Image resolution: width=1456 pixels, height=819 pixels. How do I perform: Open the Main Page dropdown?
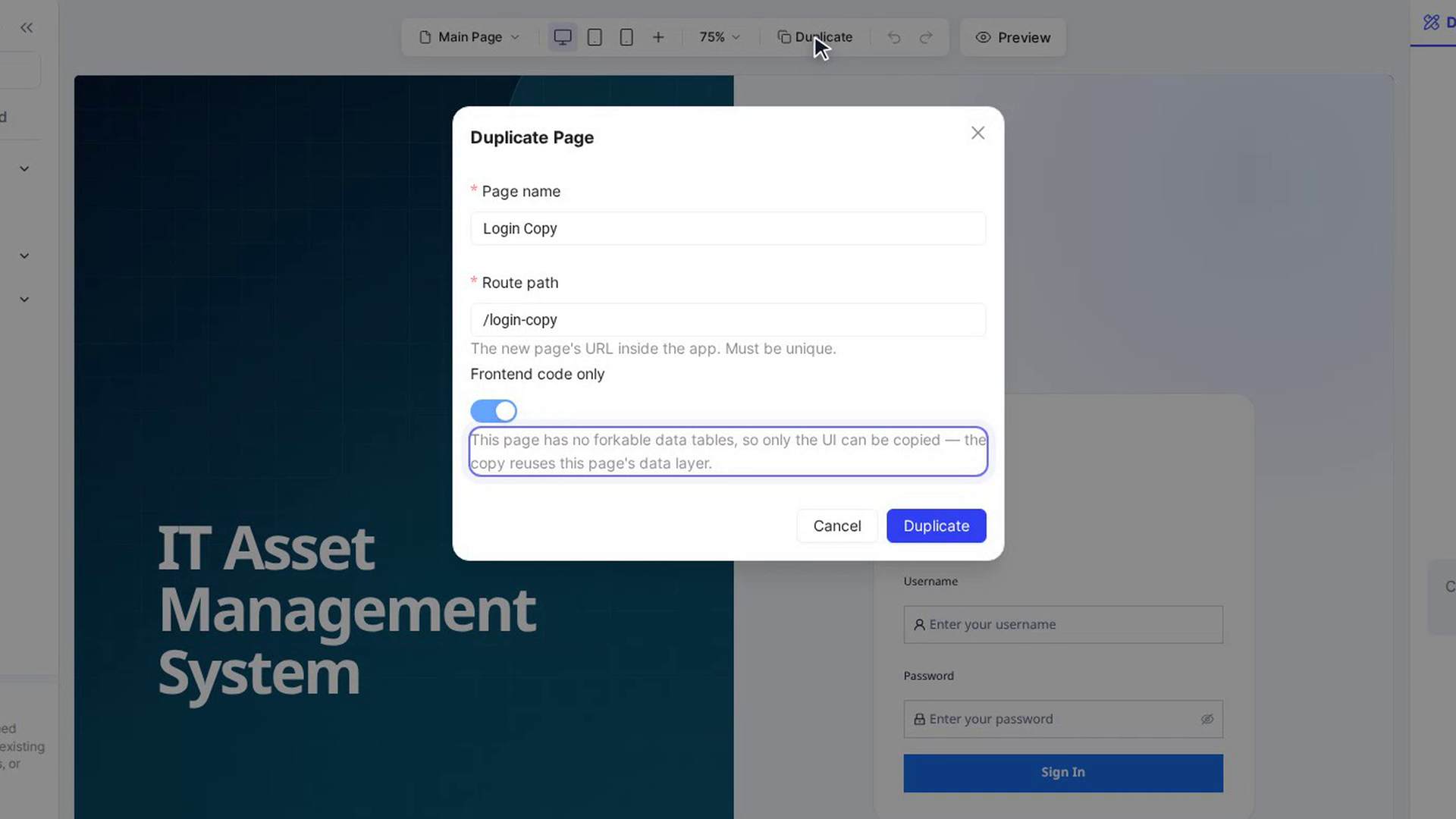point(469,37)
